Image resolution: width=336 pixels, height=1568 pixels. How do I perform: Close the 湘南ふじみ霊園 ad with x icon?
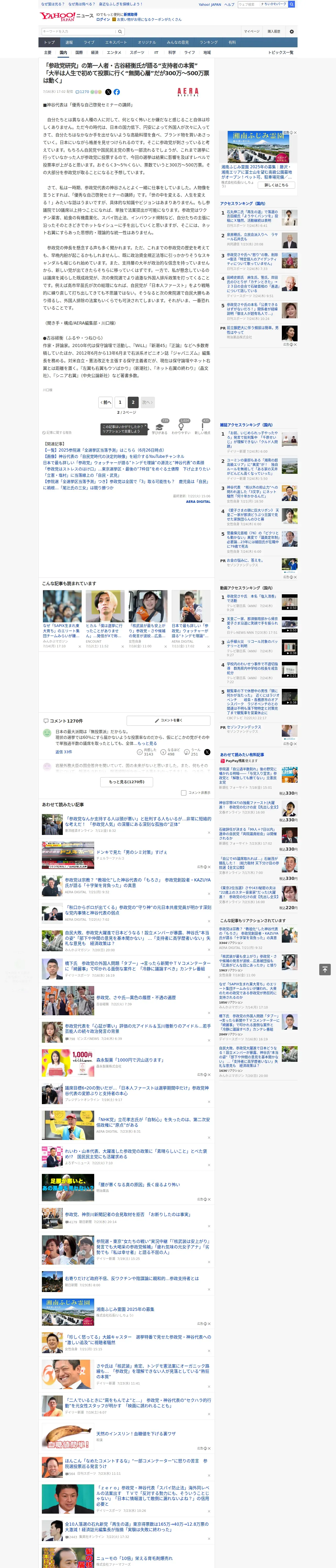[x=295, y=133]
